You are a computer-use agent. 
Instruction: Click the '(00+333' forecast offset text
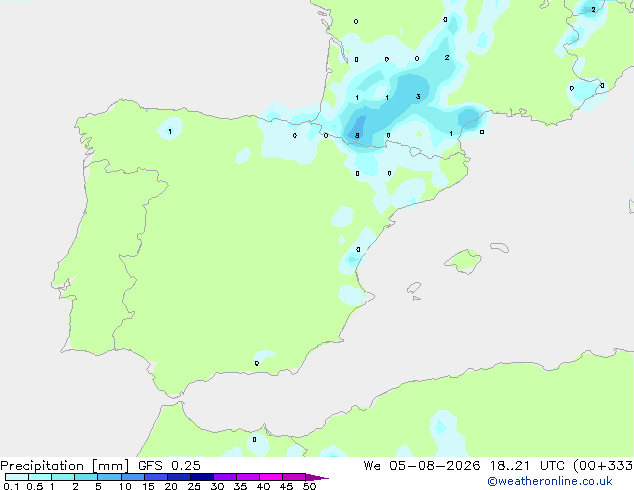pos(603,466)
